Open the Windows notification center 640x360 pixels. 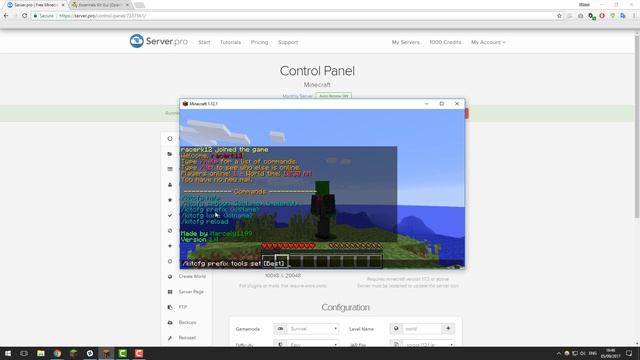[629, 353]
